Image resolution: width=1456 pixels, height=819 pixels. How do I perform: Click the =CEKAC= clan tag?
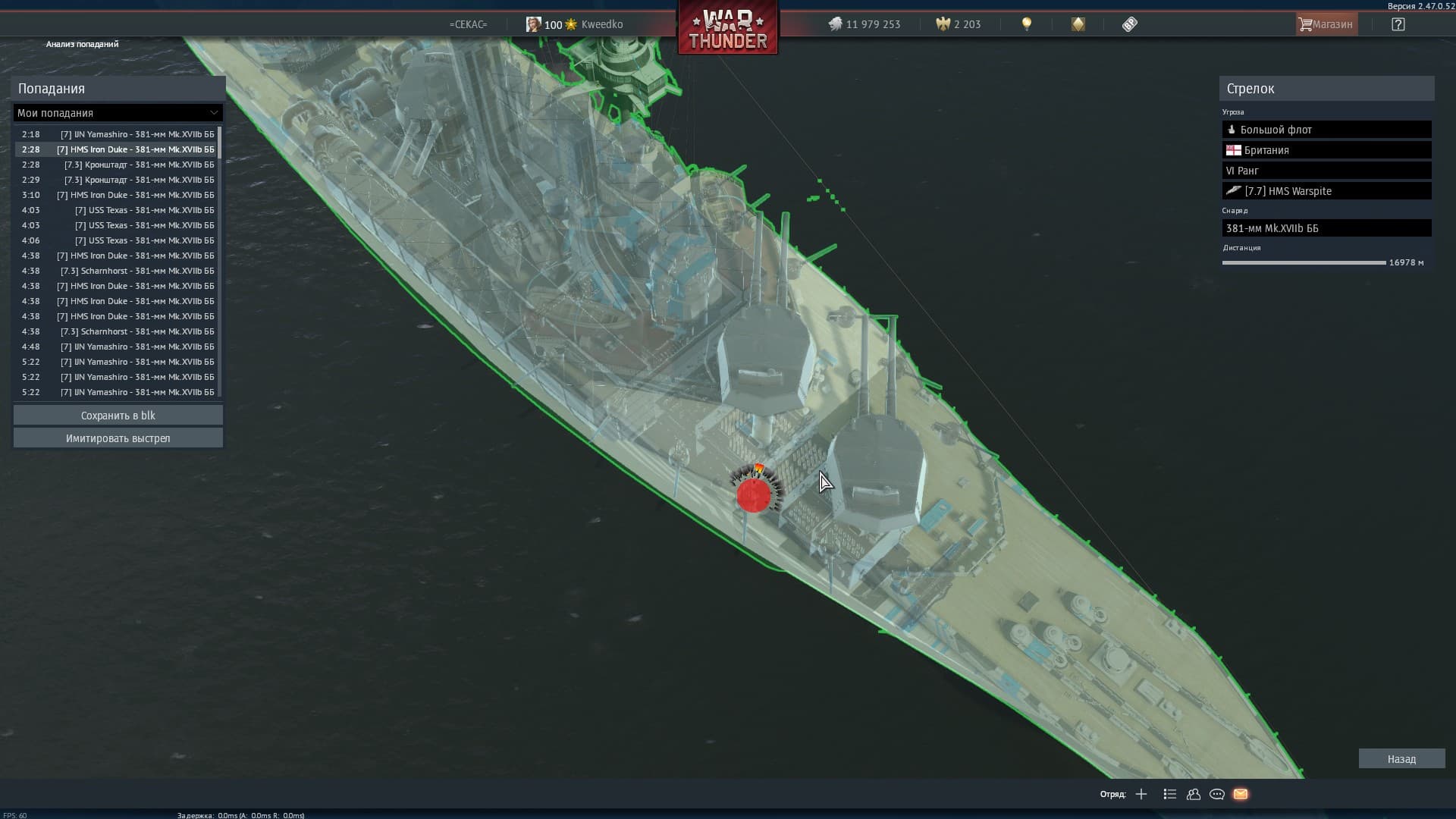point(468,24)
